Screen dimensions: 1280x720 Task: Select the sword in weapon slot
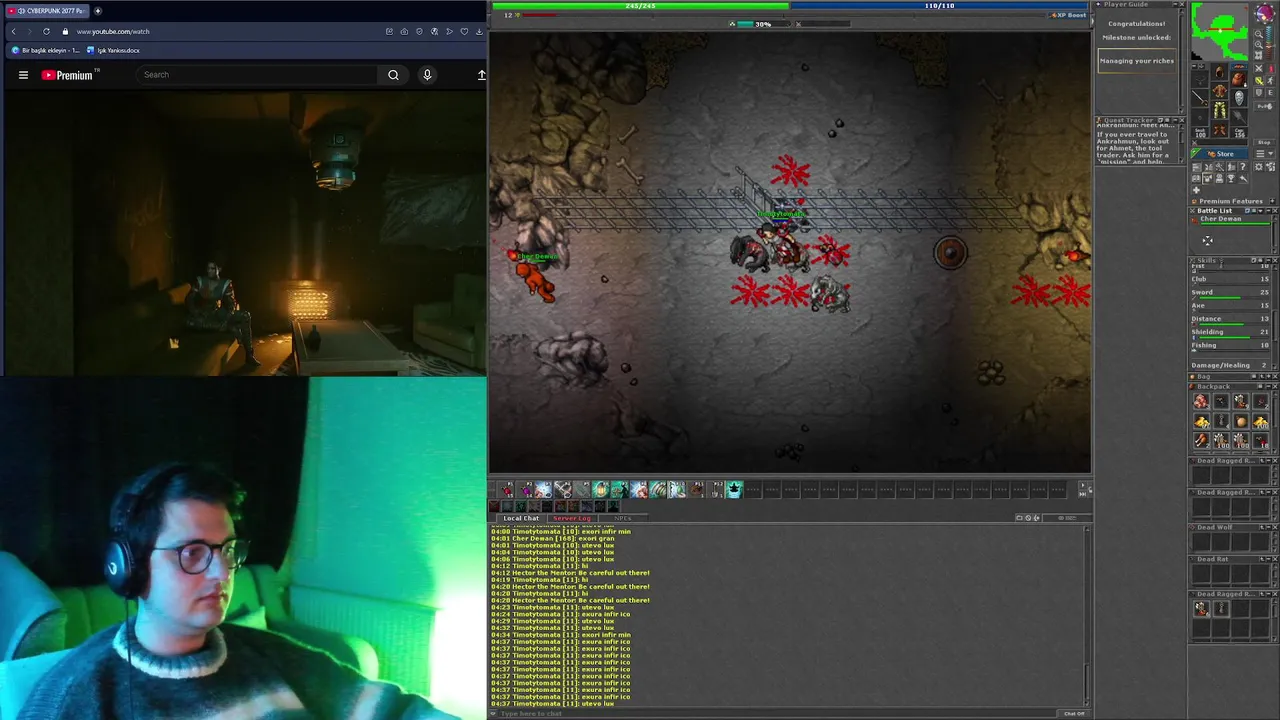[1200, 98]
